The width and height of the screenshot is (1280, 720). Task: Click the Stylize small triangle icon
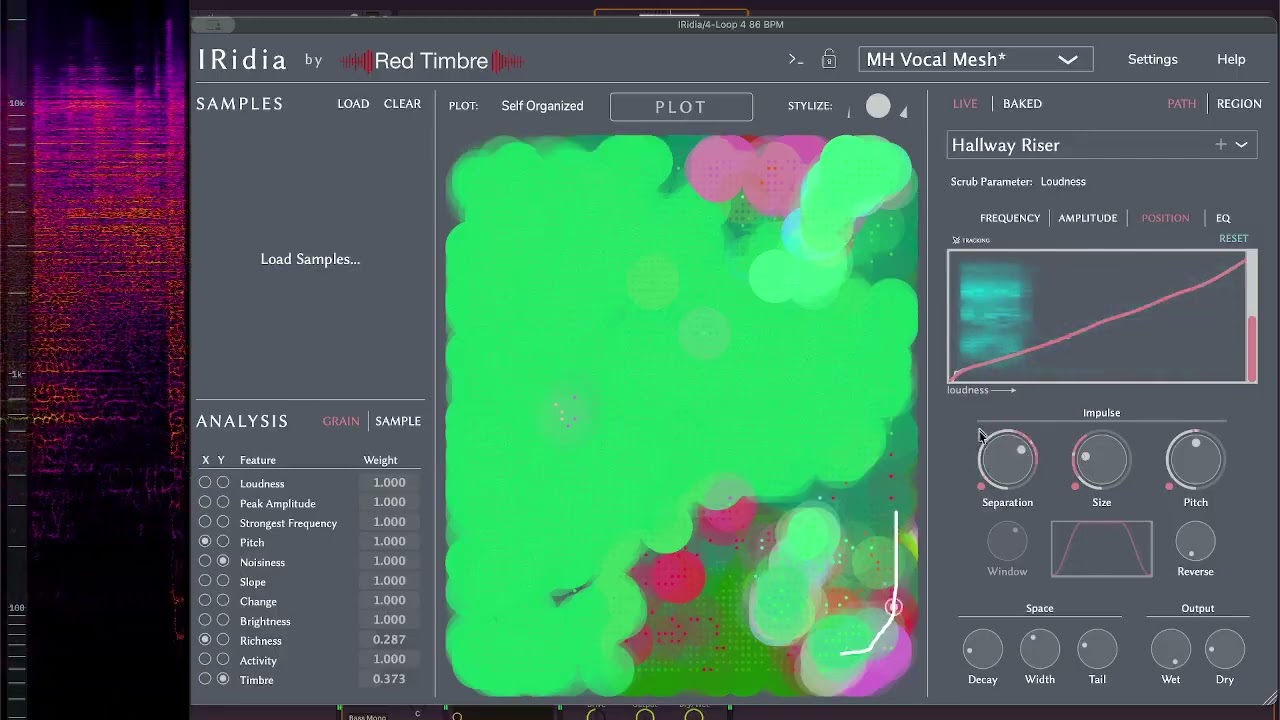coord(849,112)
